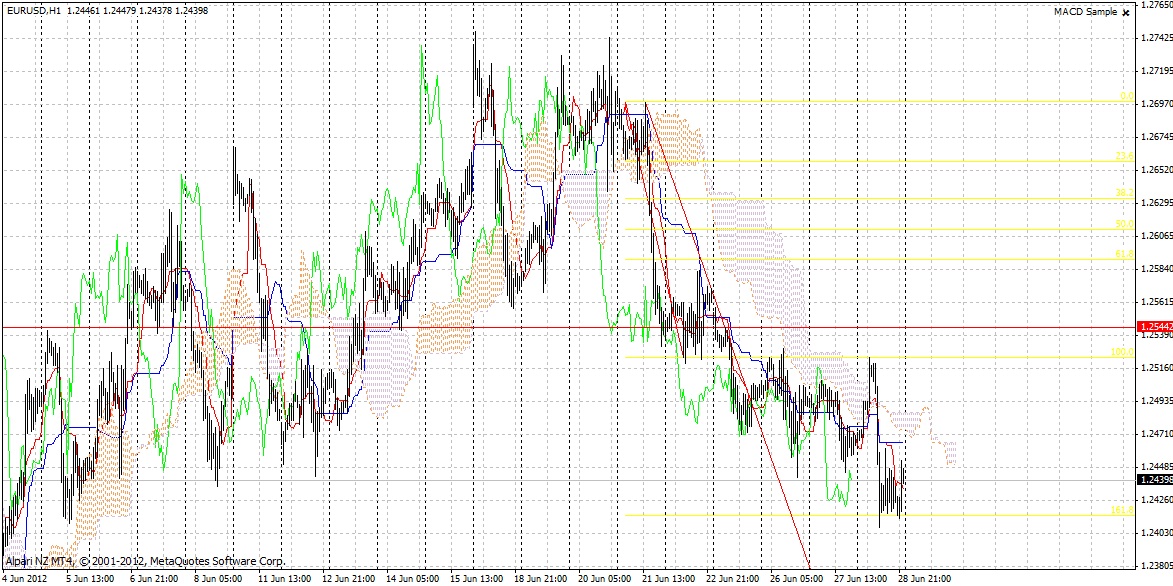Click the 1.27650 price at top of axis

point(1155,6)
